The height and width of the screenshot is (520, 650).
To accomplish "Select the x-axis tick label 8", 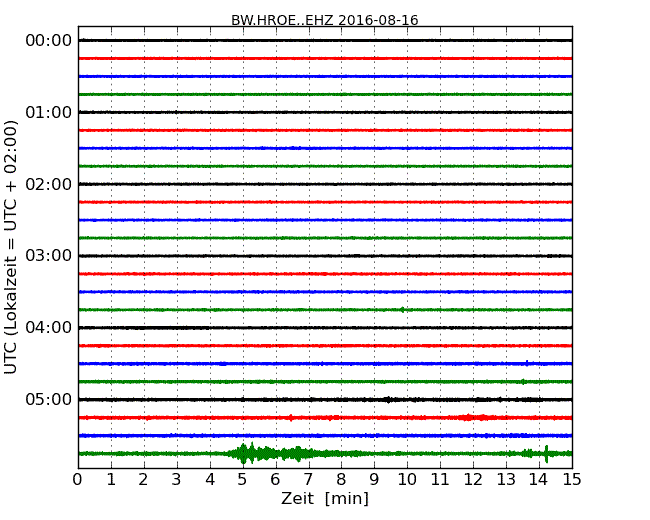I will (342, 480).
